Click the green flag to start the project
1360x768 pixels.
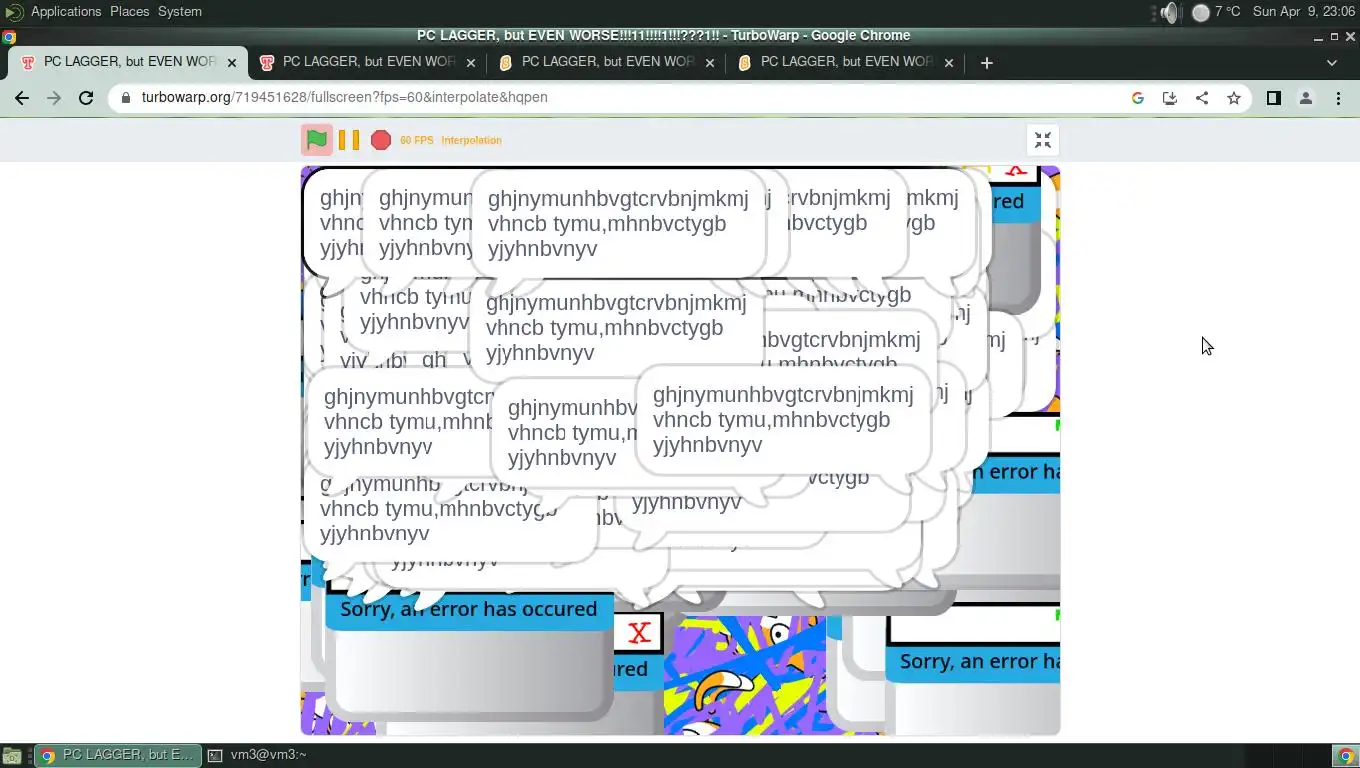[317, 140]
